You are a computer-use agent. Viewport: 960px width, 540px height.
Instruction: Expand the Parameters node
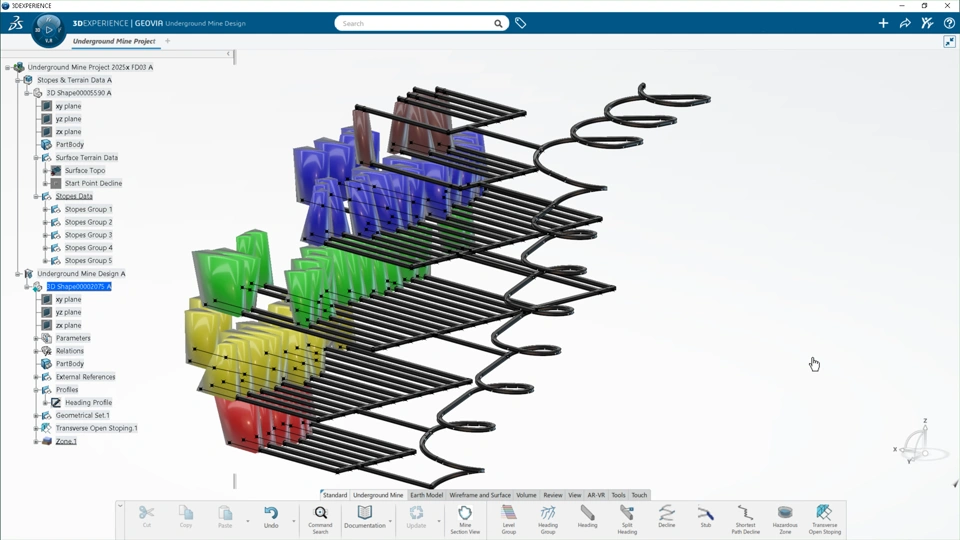36,339
